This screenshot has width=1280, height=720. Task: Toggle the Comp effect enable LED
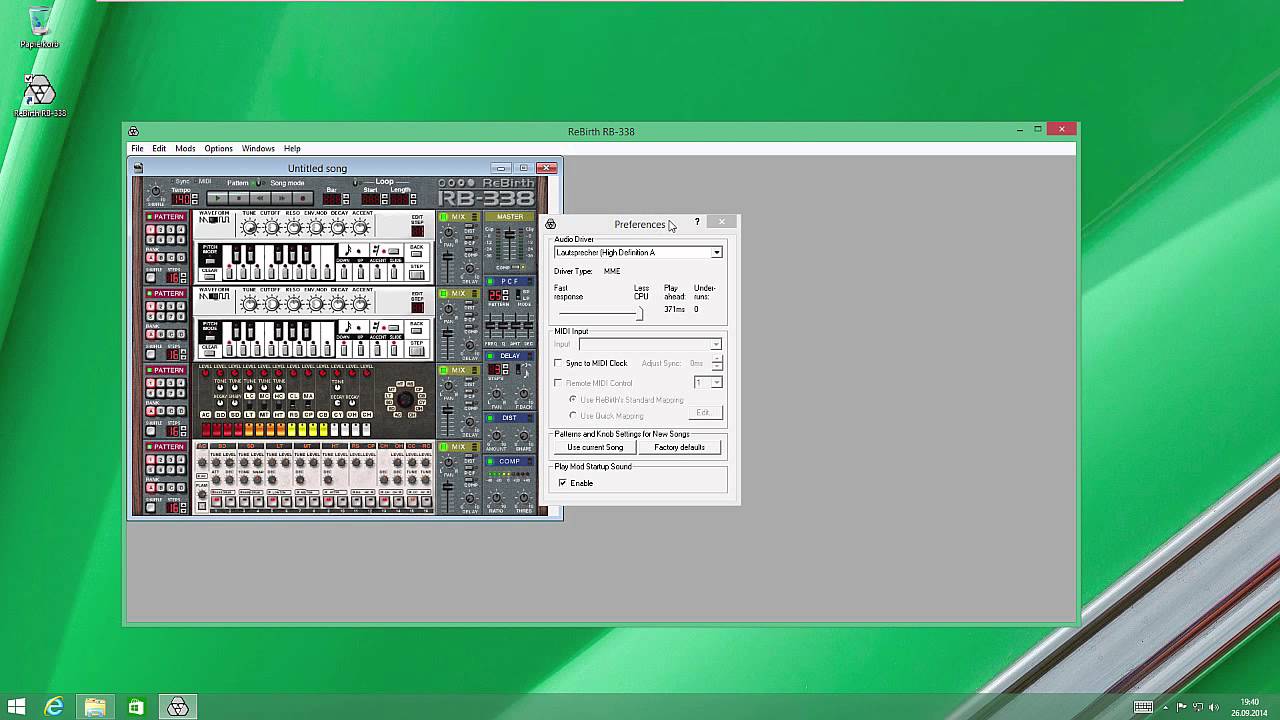490,461
